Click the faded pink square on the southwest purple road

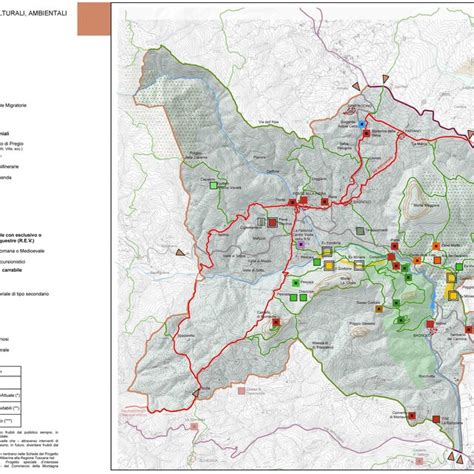point(194,426)
